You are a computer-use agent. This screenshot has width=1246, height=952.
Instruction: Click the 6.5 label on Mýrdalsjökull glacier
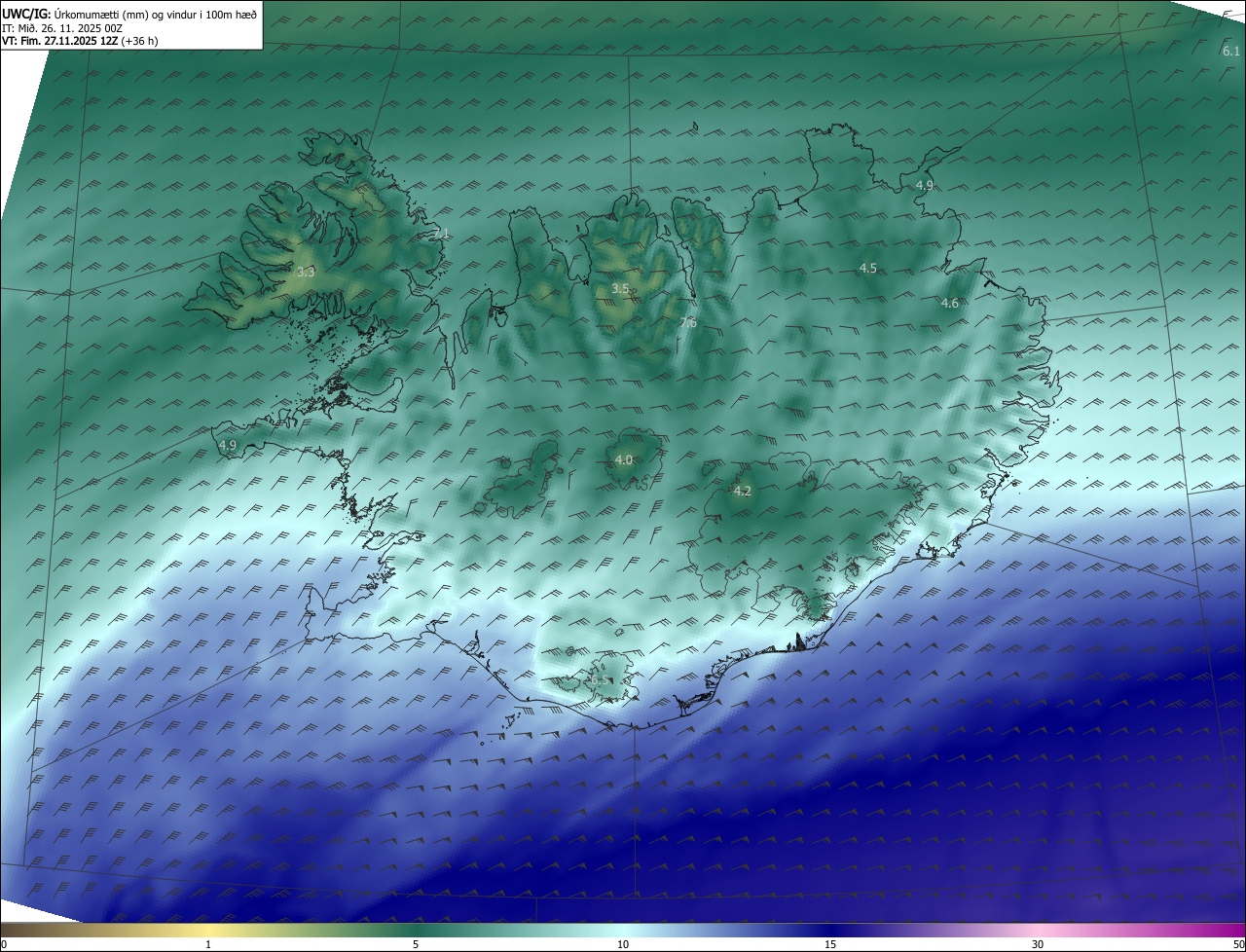point(601,678)
